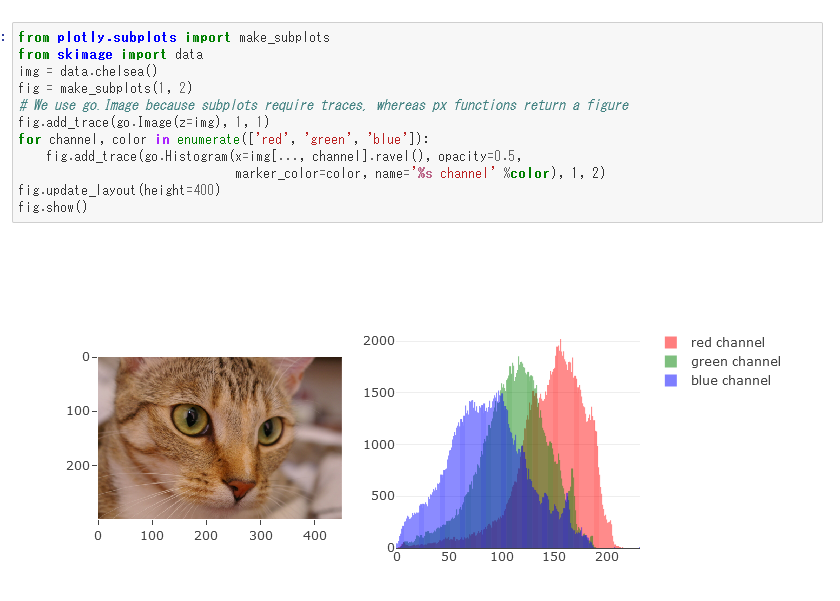Click the y-axis label 2000 on histogram

pos(379,341)
